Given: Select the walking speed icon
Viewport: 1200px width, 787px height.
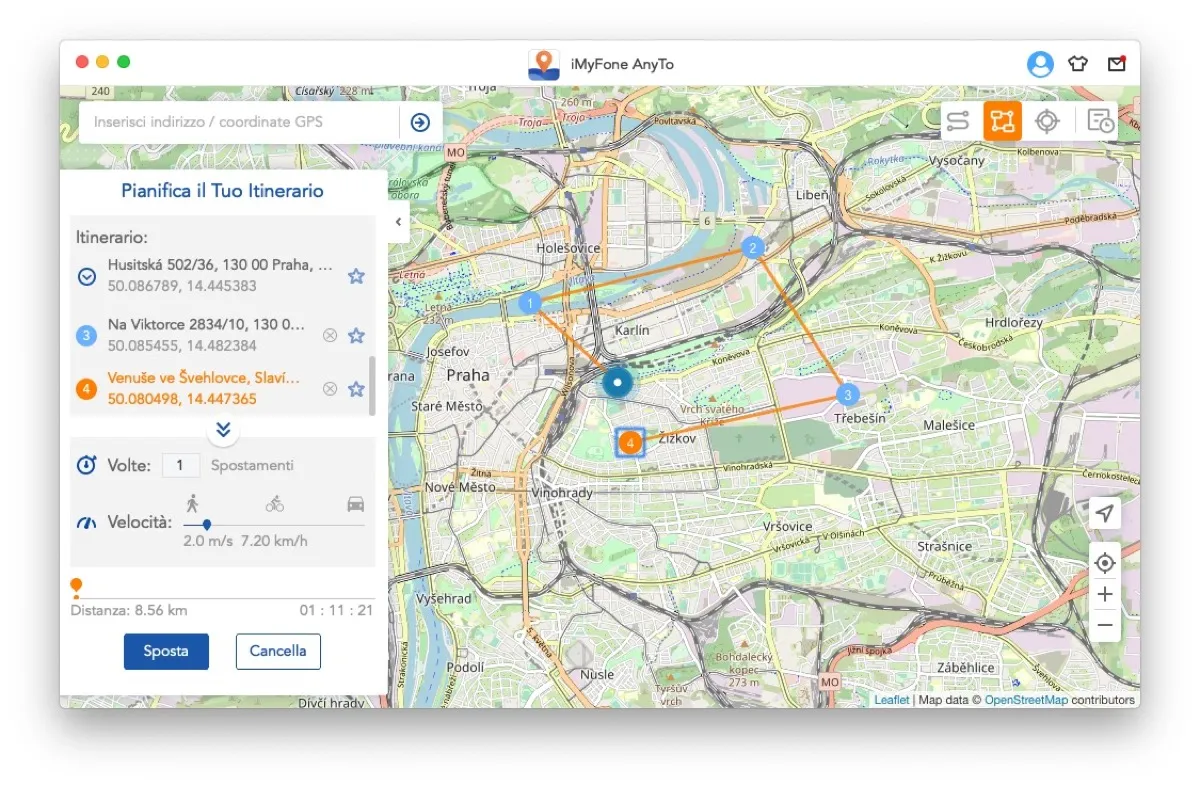Looking at the screenshot, I should click(193, 504).
